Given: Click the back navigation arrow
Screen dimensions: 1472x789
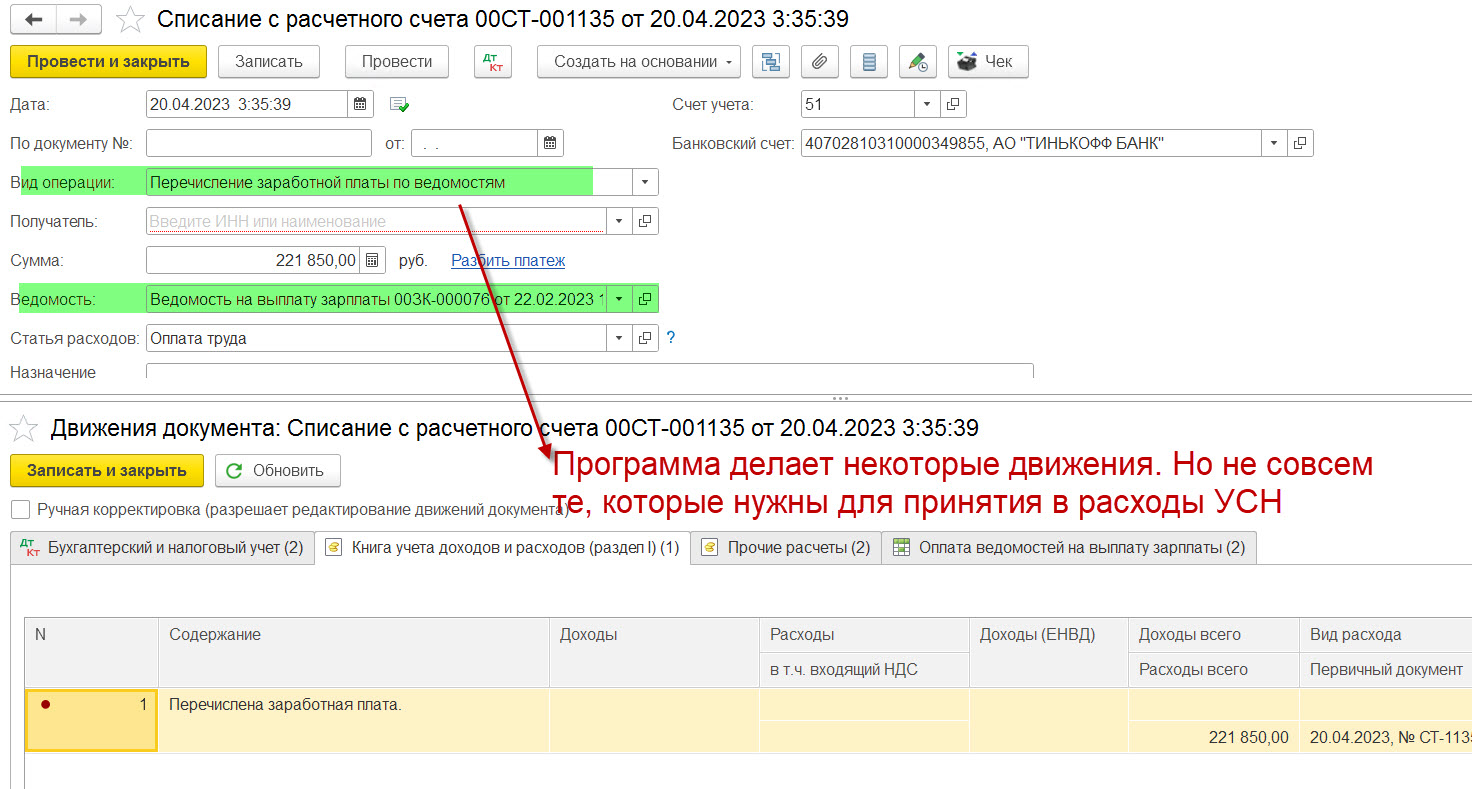Looking at the screenshot, I should pyautogui.click(x=34, y=19).
